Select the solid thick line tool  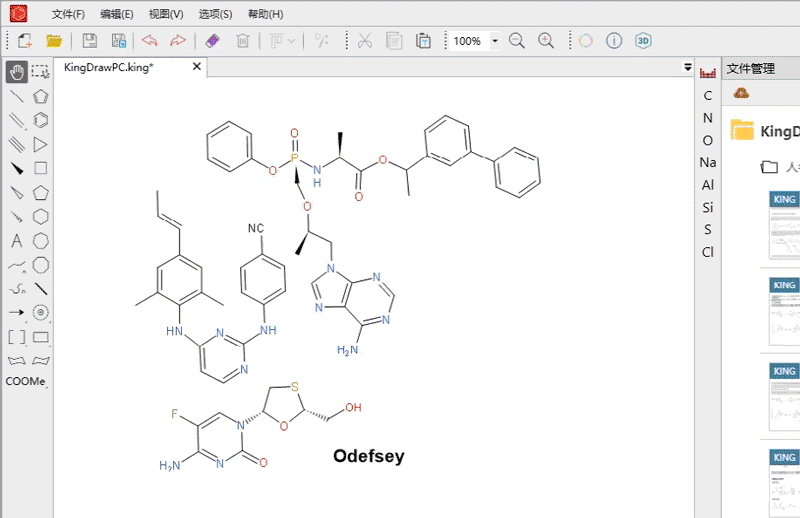coord(40,289)
